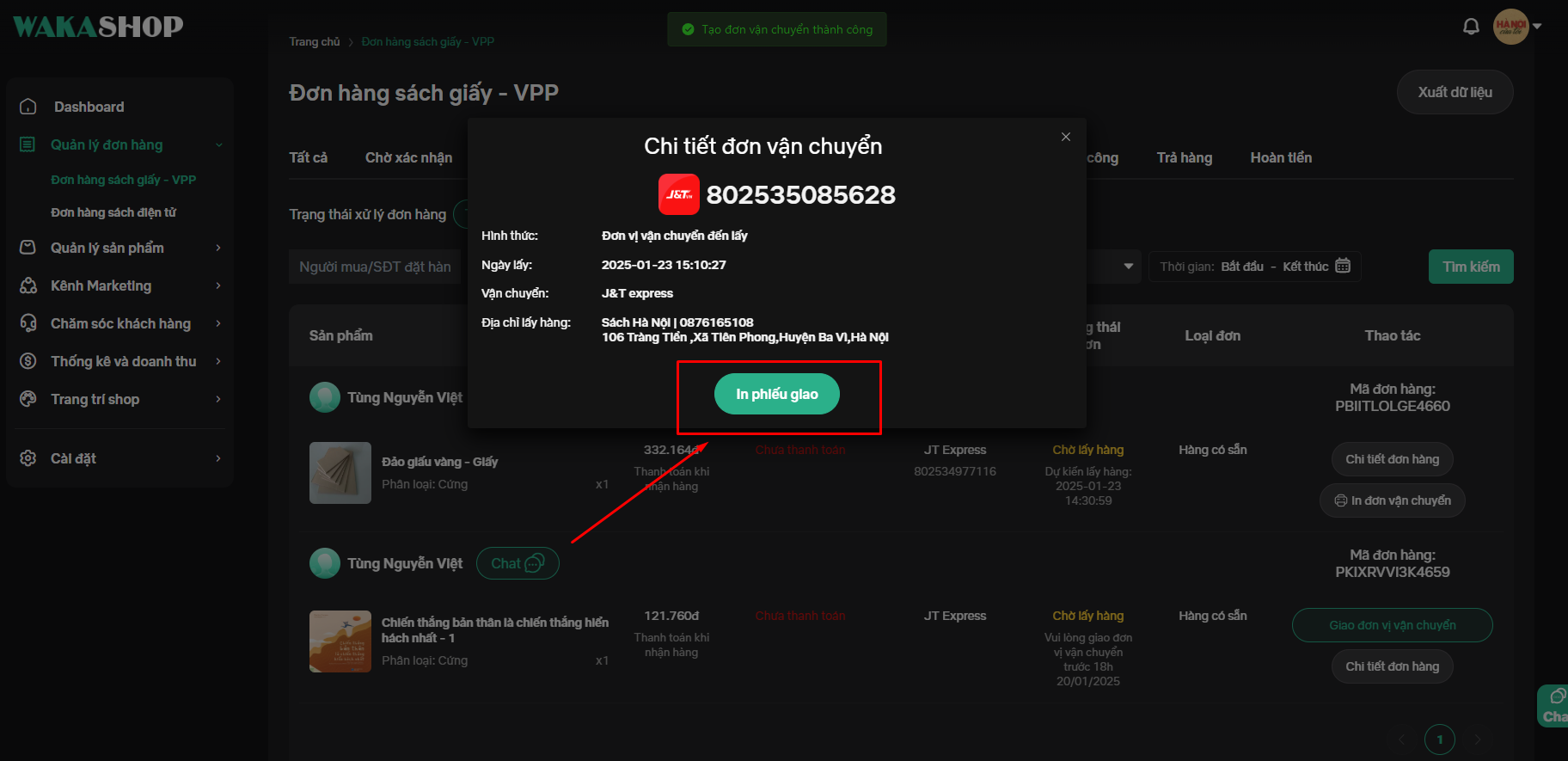The image size is (1568, 761).
Task: Switch to the Trả hàng tab
Action: pyautogui.click(x=1184, y=157)
